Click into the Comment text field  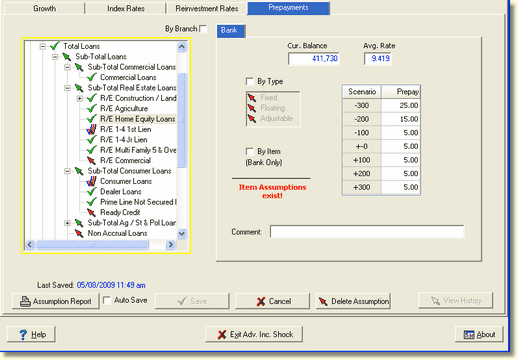tap(367, 232)
